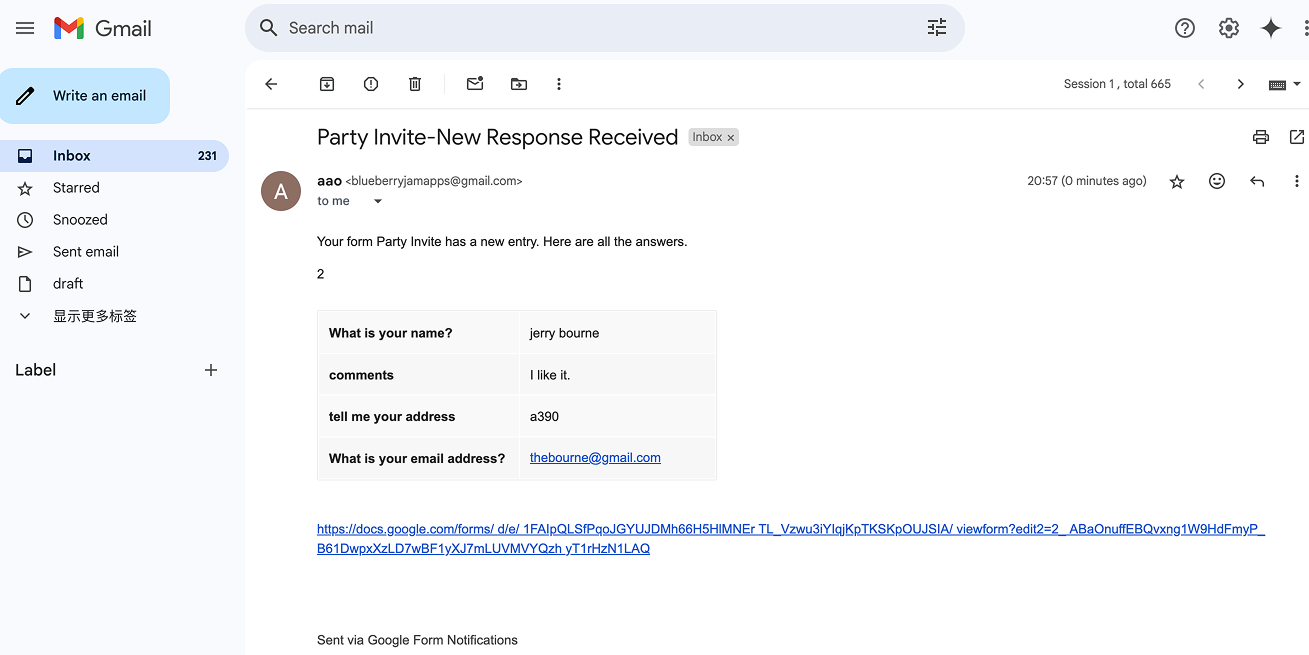1309x655 pixels.
Task: Open Gmail search filter options
Action: point(936,28)
